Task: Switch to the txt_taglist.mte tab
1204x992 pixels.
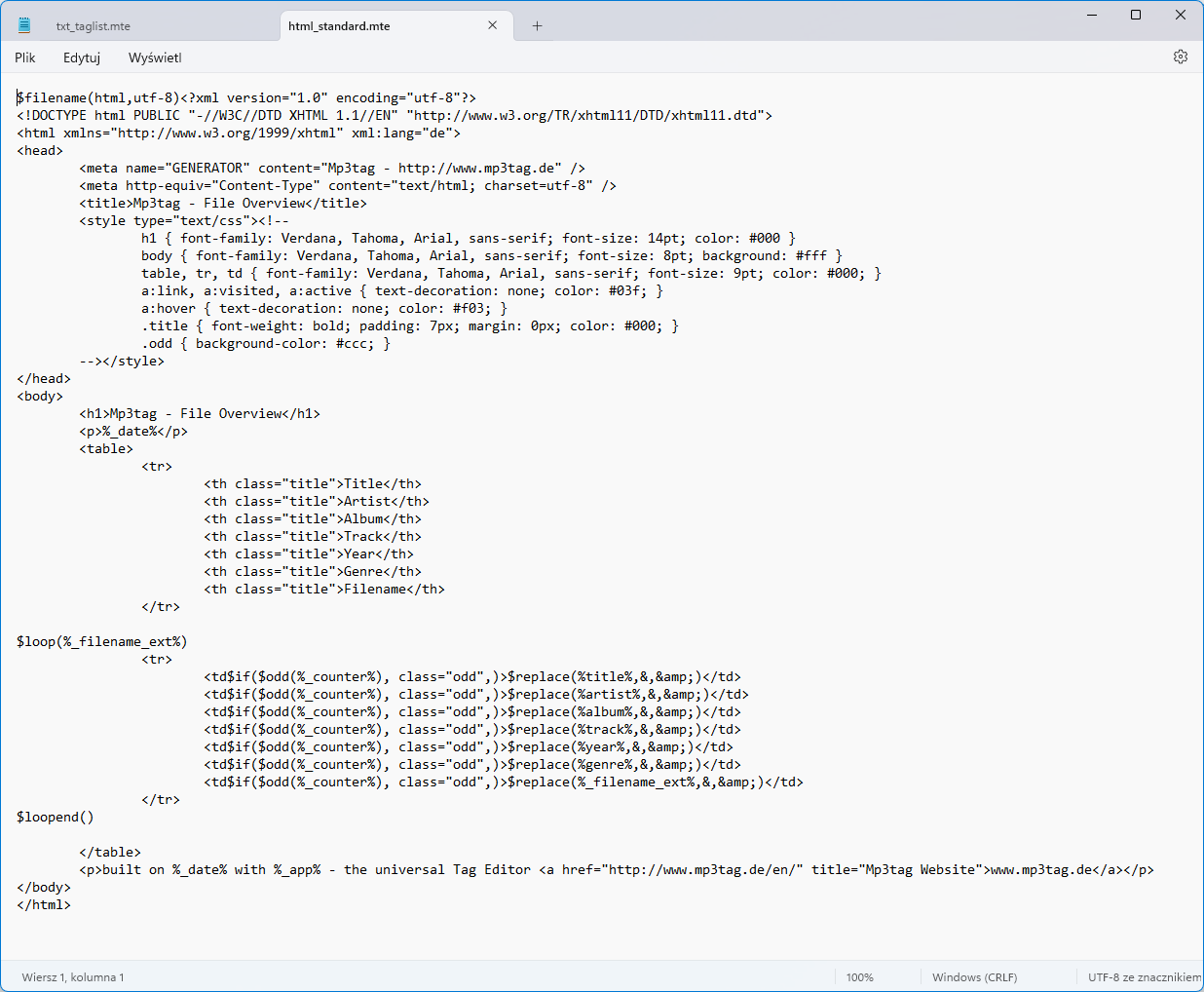Action: click(x=94, y=26)
